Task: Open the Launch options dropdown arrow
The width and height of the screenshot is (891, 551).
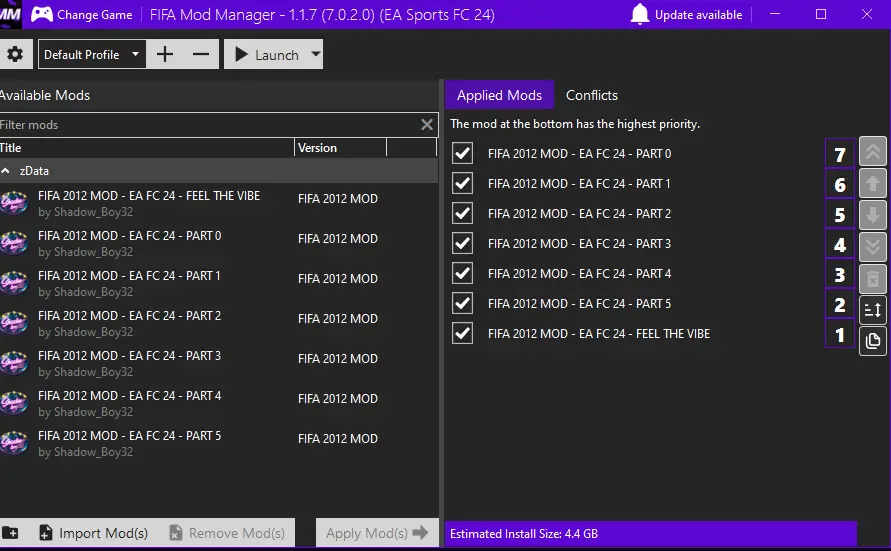Action: pyautogui.click(x=315, y=54)
